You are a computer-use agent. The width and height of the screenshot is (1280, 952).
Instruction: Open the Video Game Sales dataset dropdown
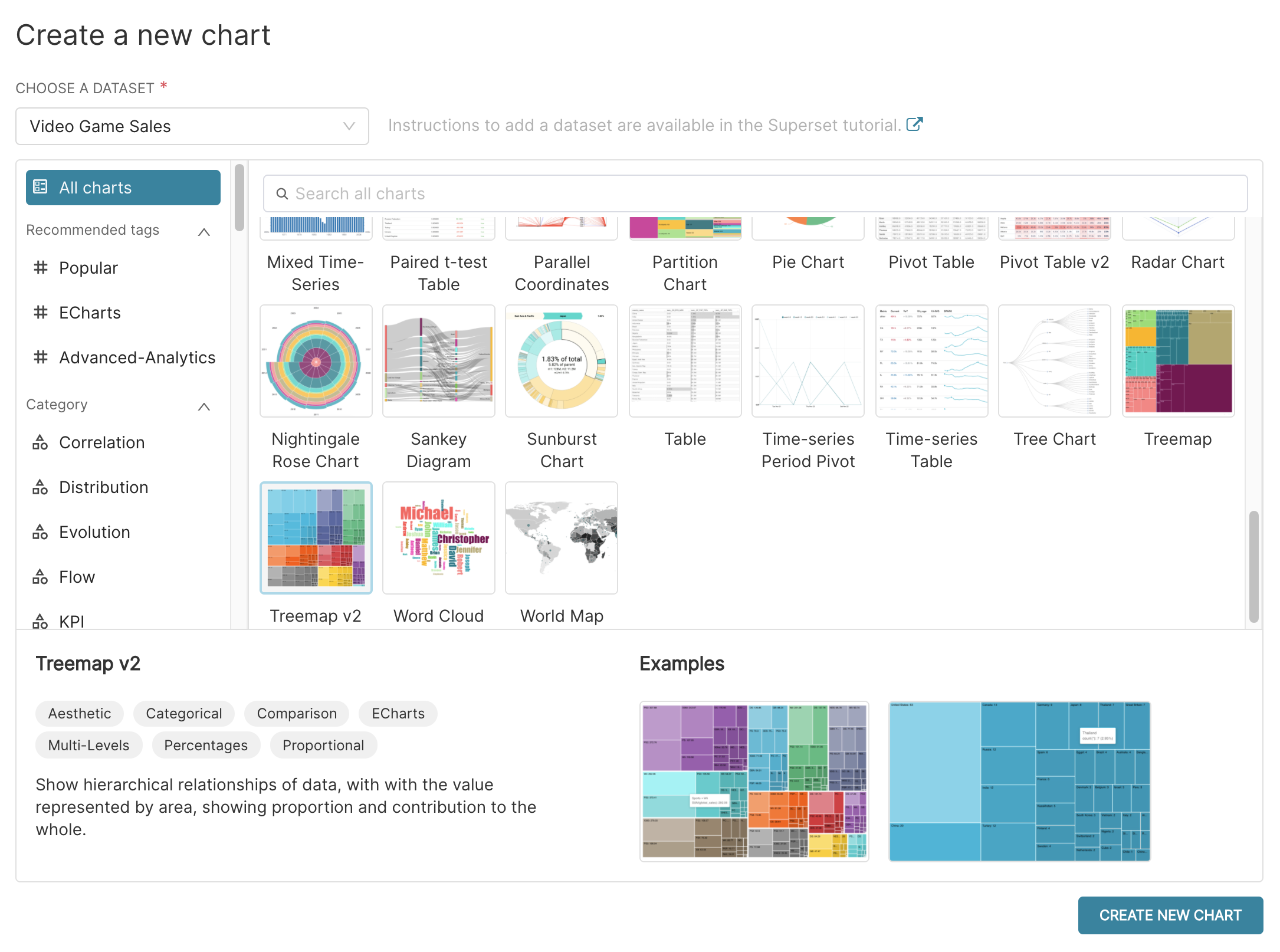coord(192,126)
